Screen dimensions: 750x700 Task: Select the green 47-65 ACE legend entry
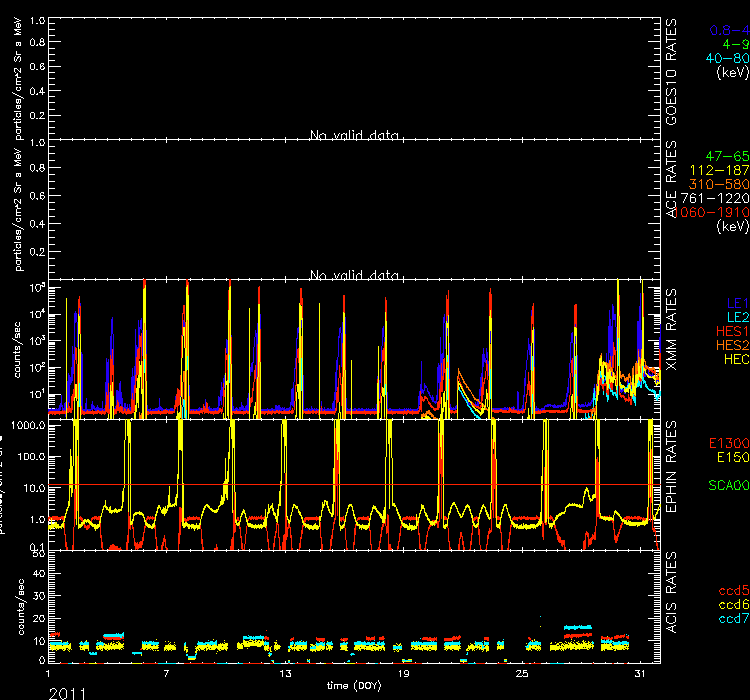point(727,157)
